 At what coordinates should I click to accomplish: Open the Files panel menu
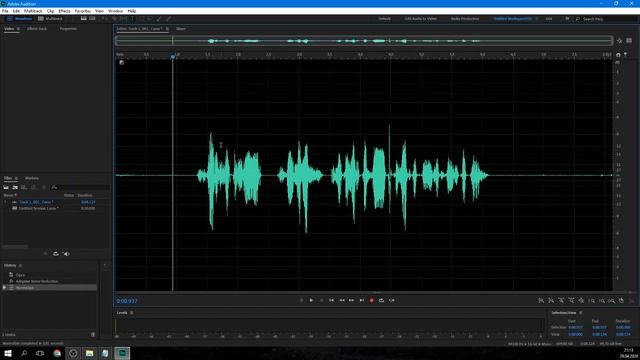coord(16,178)
